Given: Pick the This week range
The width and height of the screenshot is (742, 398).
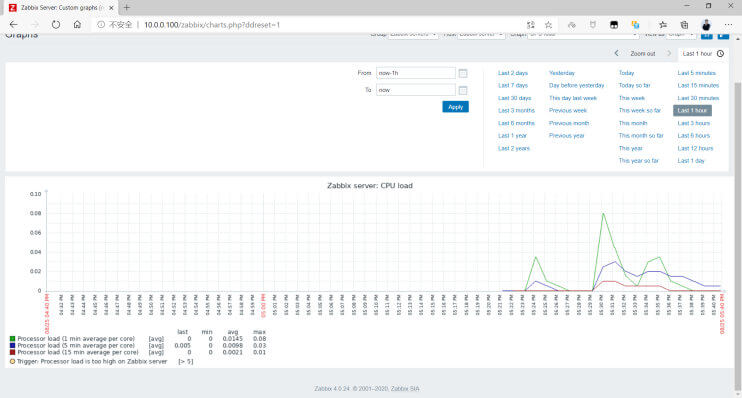Looking at the screenshot, I should (x=632, y=98).
